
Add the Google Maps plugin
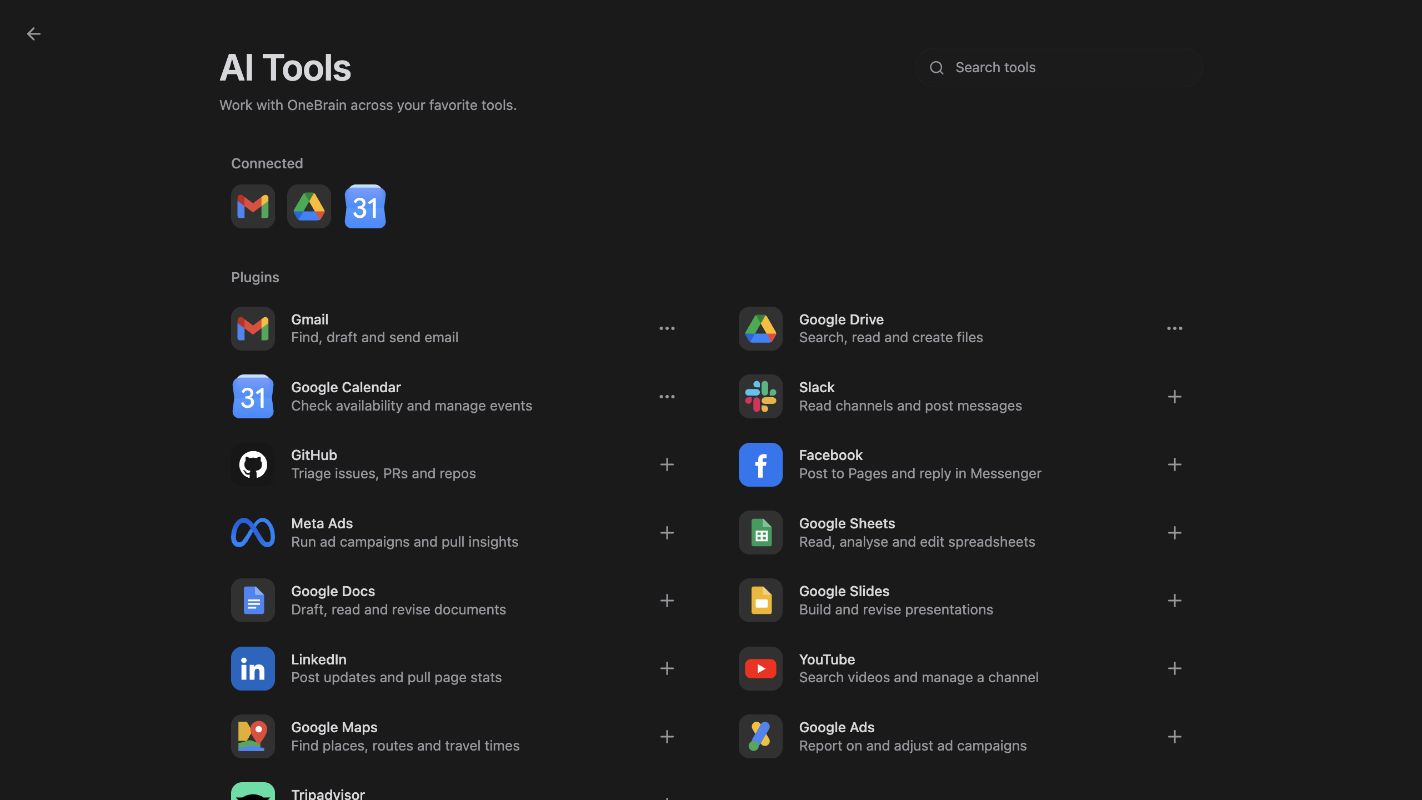pos(667,736)
